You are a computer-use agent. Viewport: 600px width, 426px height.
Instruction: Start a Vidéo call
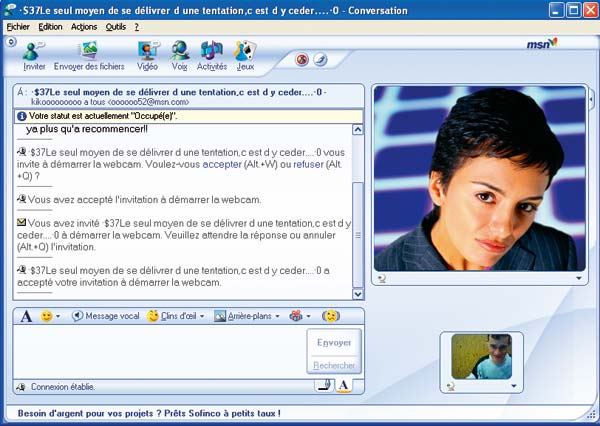pos(148,55)
